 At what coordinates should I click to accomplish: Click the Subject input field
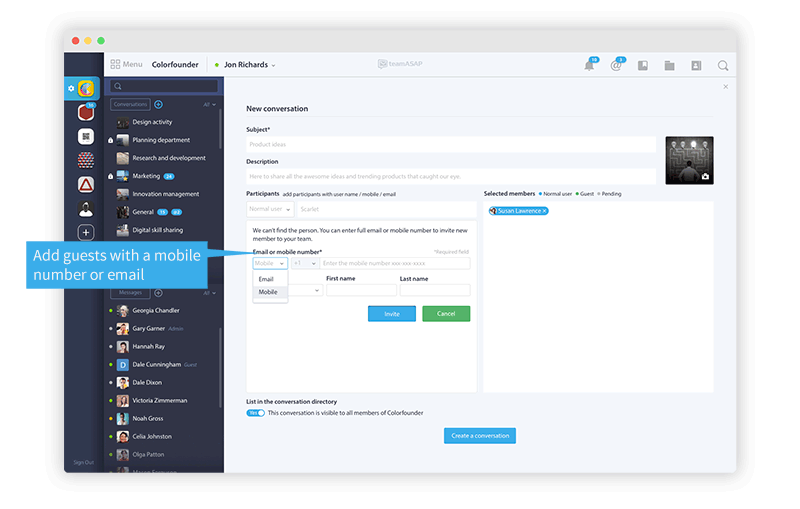tap(451, 144)
